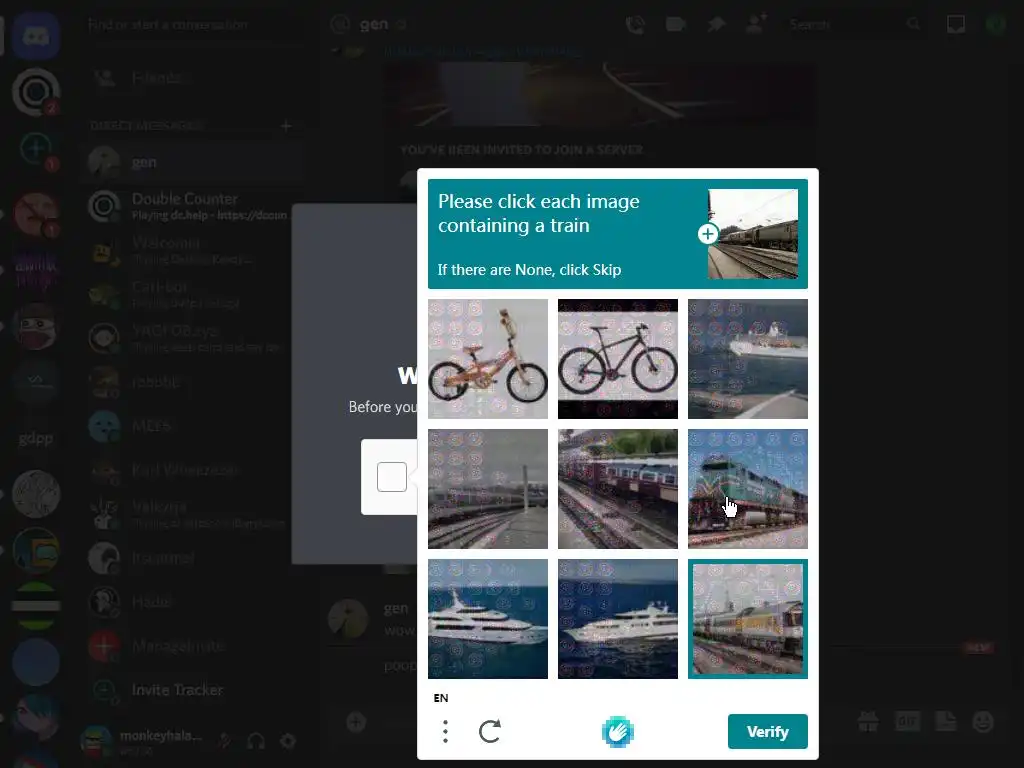Open the red circular server icon

tap(36, 214)
